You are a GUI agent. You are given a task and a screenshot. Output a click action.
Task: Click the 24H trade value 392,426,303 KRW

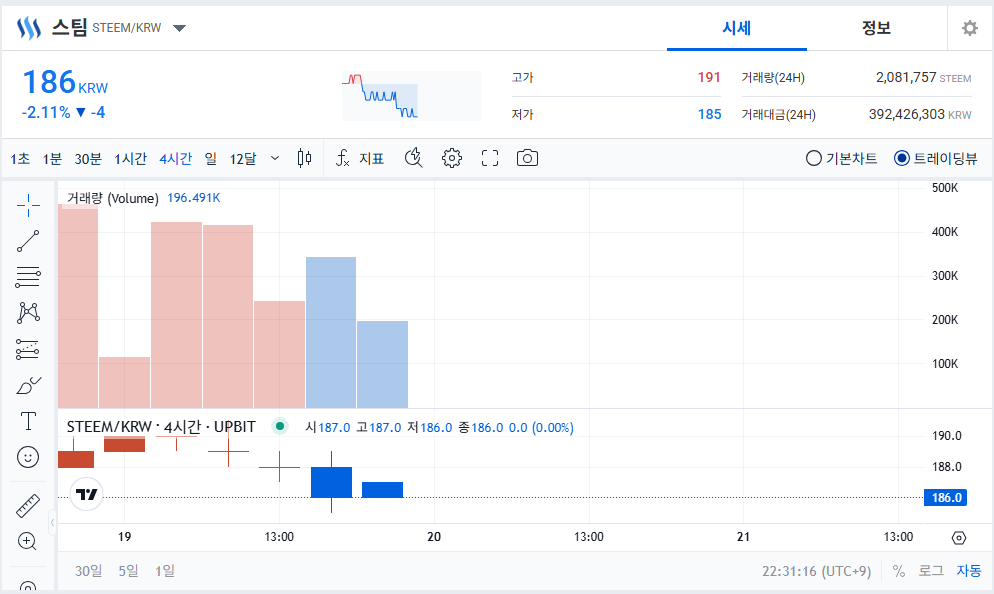[x=920, y=114]
